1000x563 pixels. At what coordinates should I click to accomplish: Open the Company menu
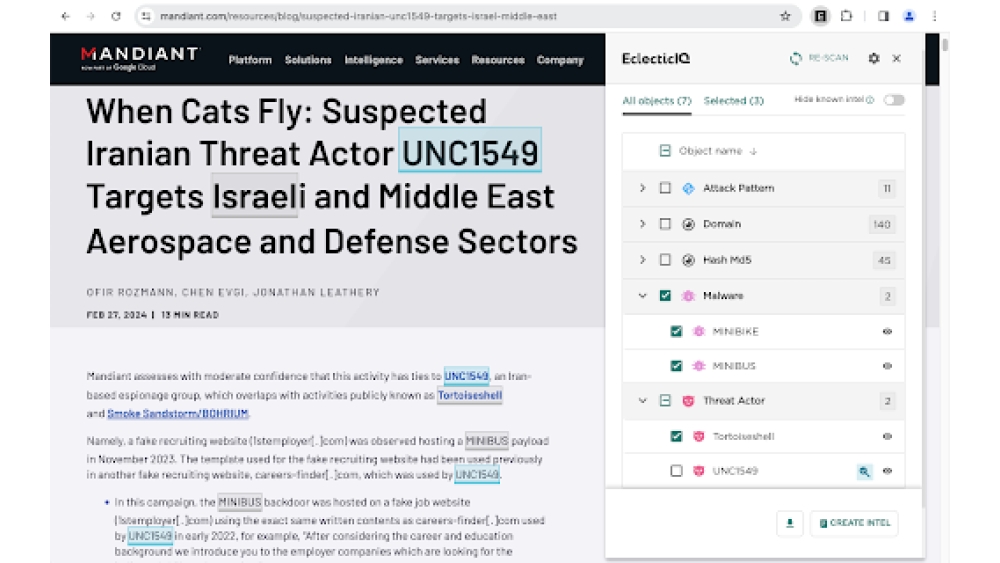(560, 60)
